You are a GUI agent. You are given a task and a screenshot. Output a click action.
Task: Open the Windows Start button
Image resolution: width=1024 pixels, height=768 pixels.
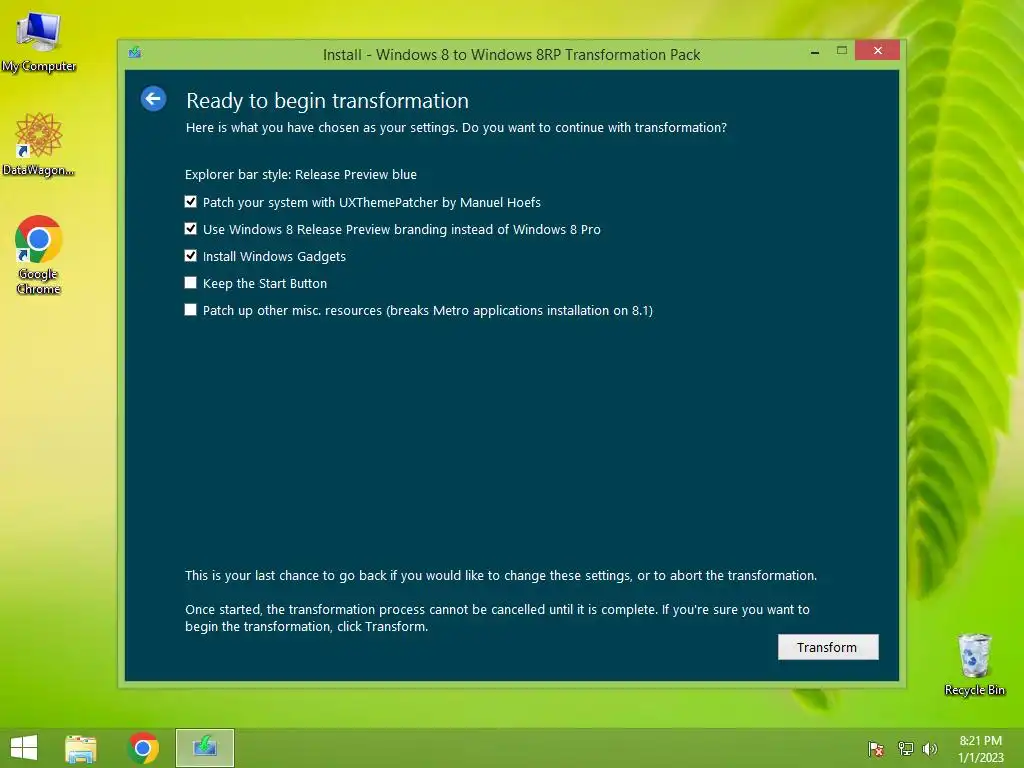tap(24, 748)
